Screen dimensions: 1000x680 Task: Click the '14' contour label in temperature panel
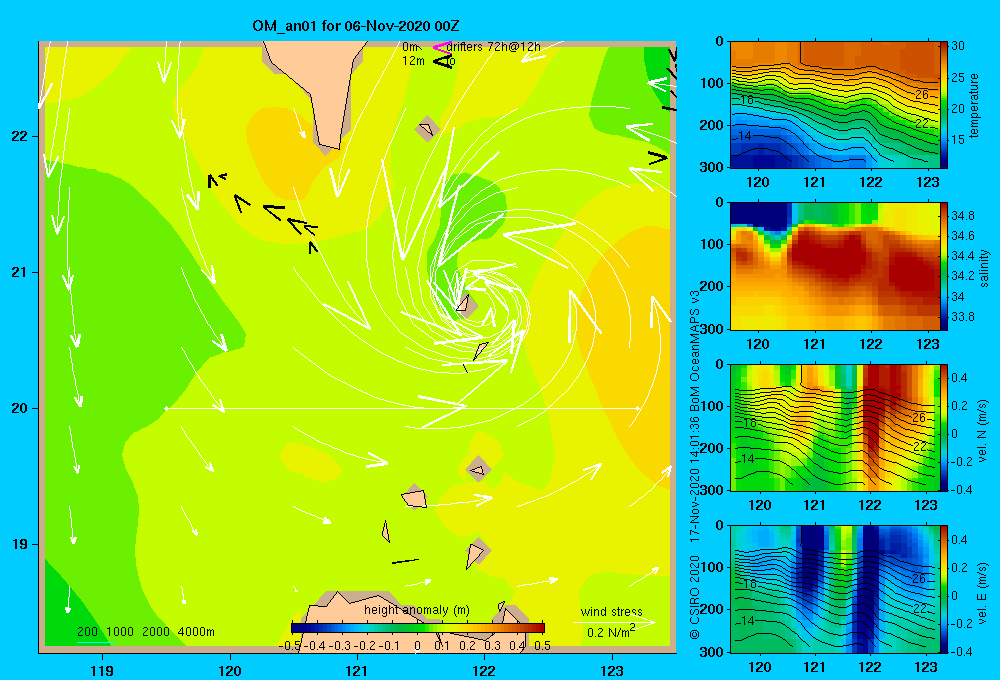click(744, 136)
